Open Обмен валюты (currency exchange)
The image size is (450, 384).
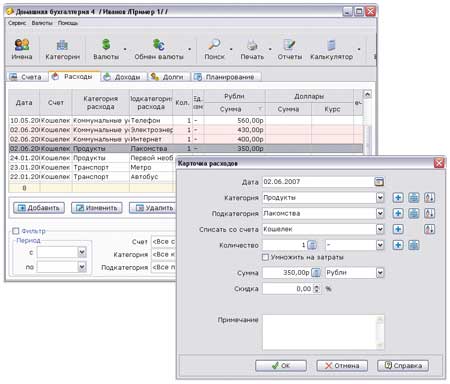click(x=159, y=49)
